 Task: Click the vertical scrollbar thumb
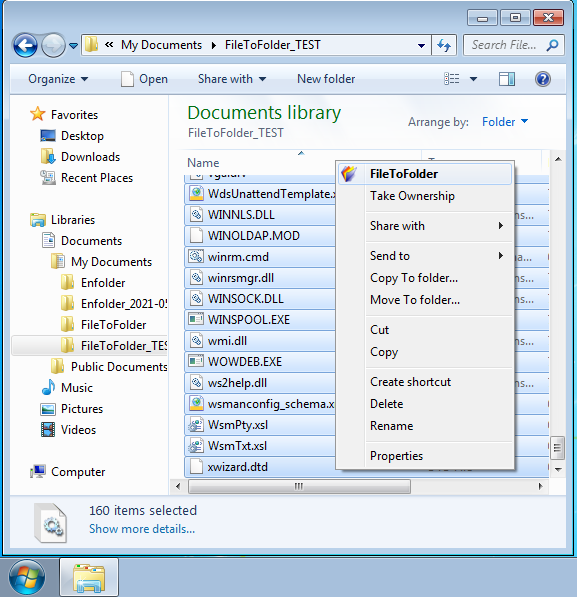[x=558, y=447]
